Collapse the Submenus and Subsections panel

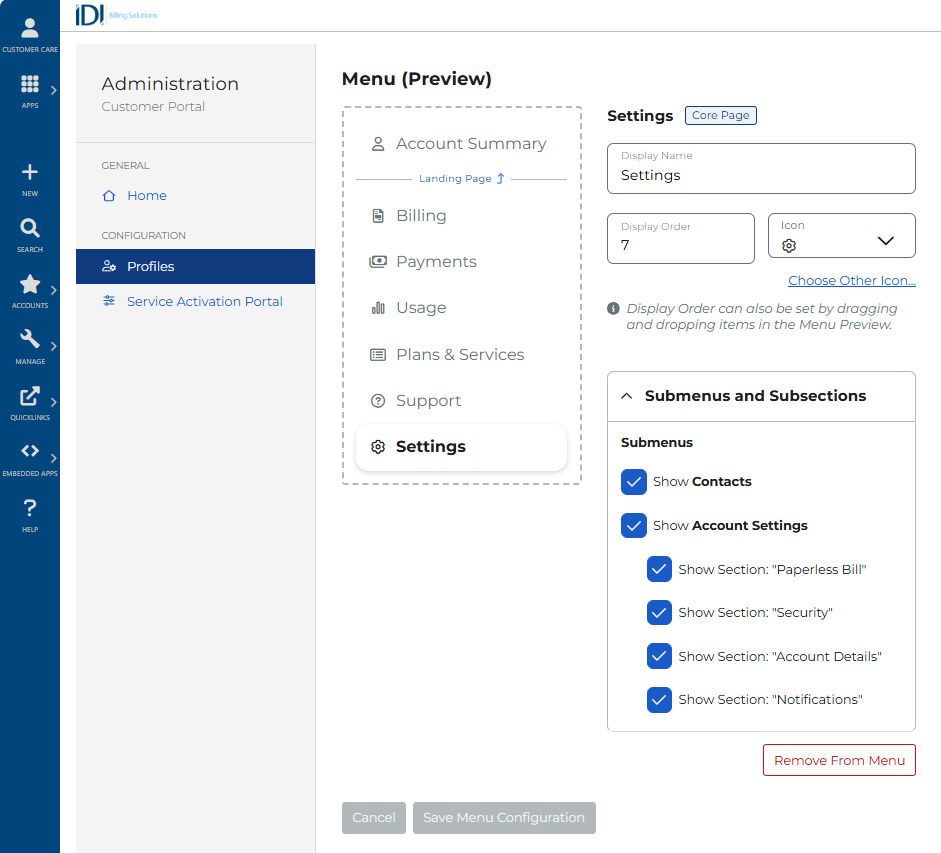(627, 395)
